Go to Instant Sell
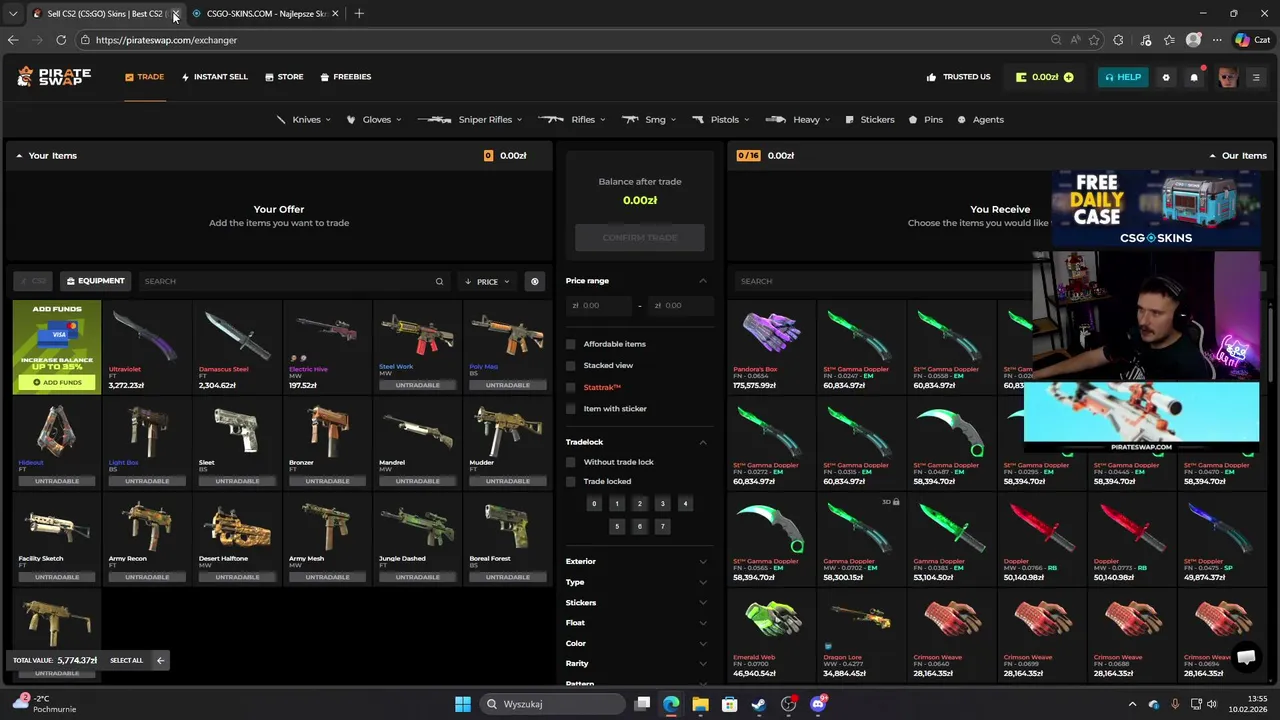The height and width of the screenshot is (720, 1280). pyautogui.click(x=214, y=77)
